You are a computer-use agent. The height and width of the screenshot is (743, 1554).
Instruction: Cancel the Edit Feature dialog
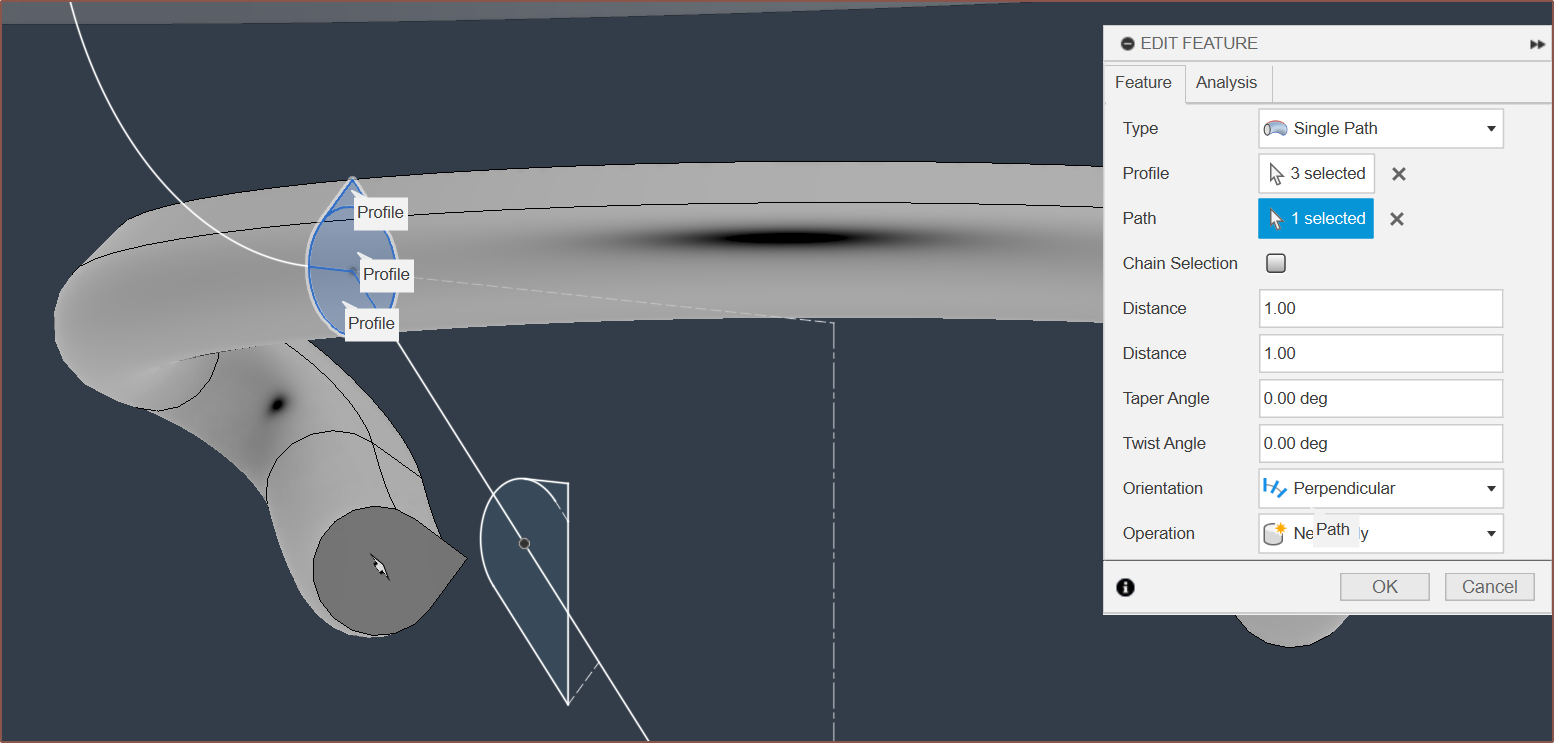[1489, 587]
